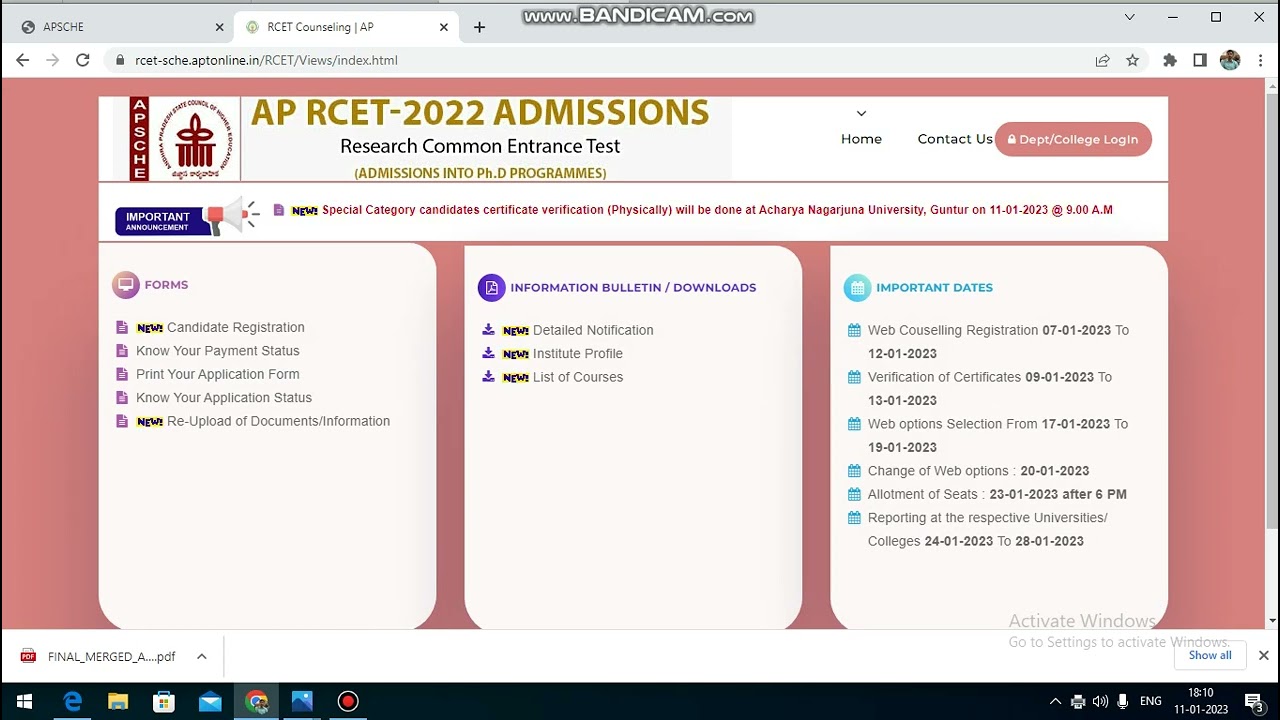Image resolution: width=1280 pixels, height=720 pixels.
Task: Open the Contact Us menu item
Action: pyautogui.click(x=955, y=139)
